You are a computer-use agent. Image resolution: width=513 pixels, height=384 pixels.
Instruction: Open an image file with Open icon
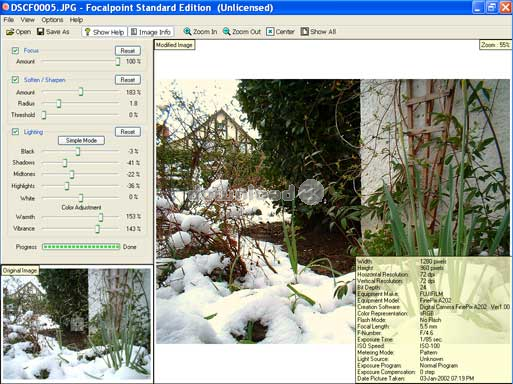click(18, 32)
